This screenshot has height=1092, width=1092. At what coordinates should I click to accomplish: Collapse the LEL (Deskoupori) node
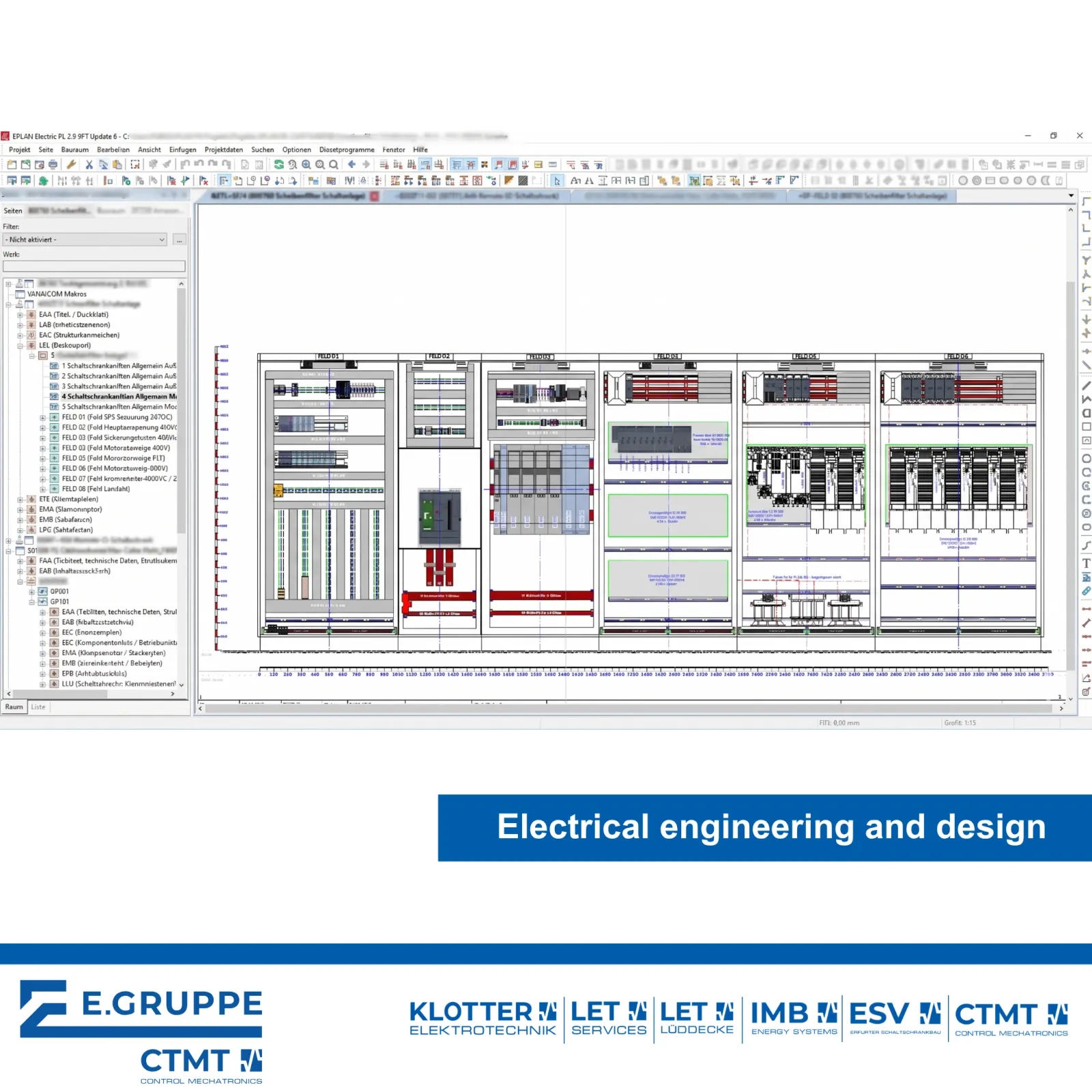pyautogui.click(x=20, y=346)
